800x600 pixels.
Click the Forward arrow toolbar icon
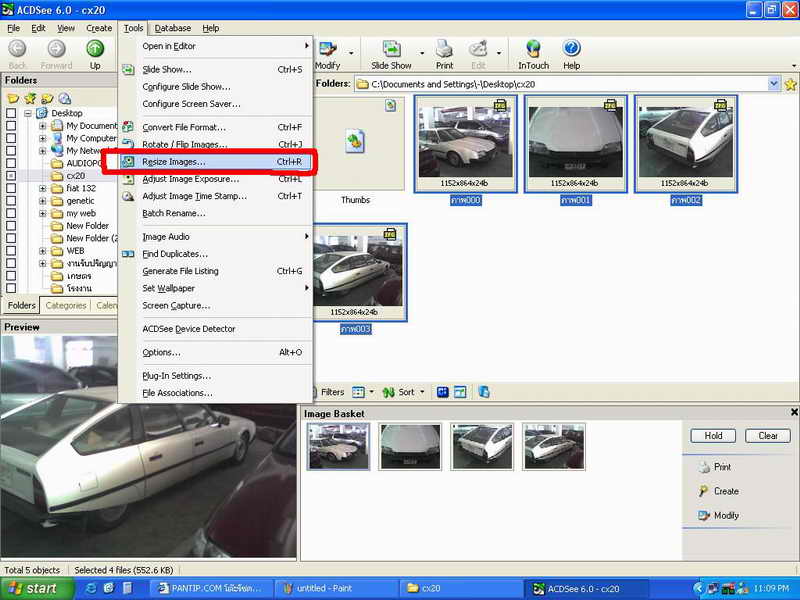pyautogui.click(x=56, y=49)
